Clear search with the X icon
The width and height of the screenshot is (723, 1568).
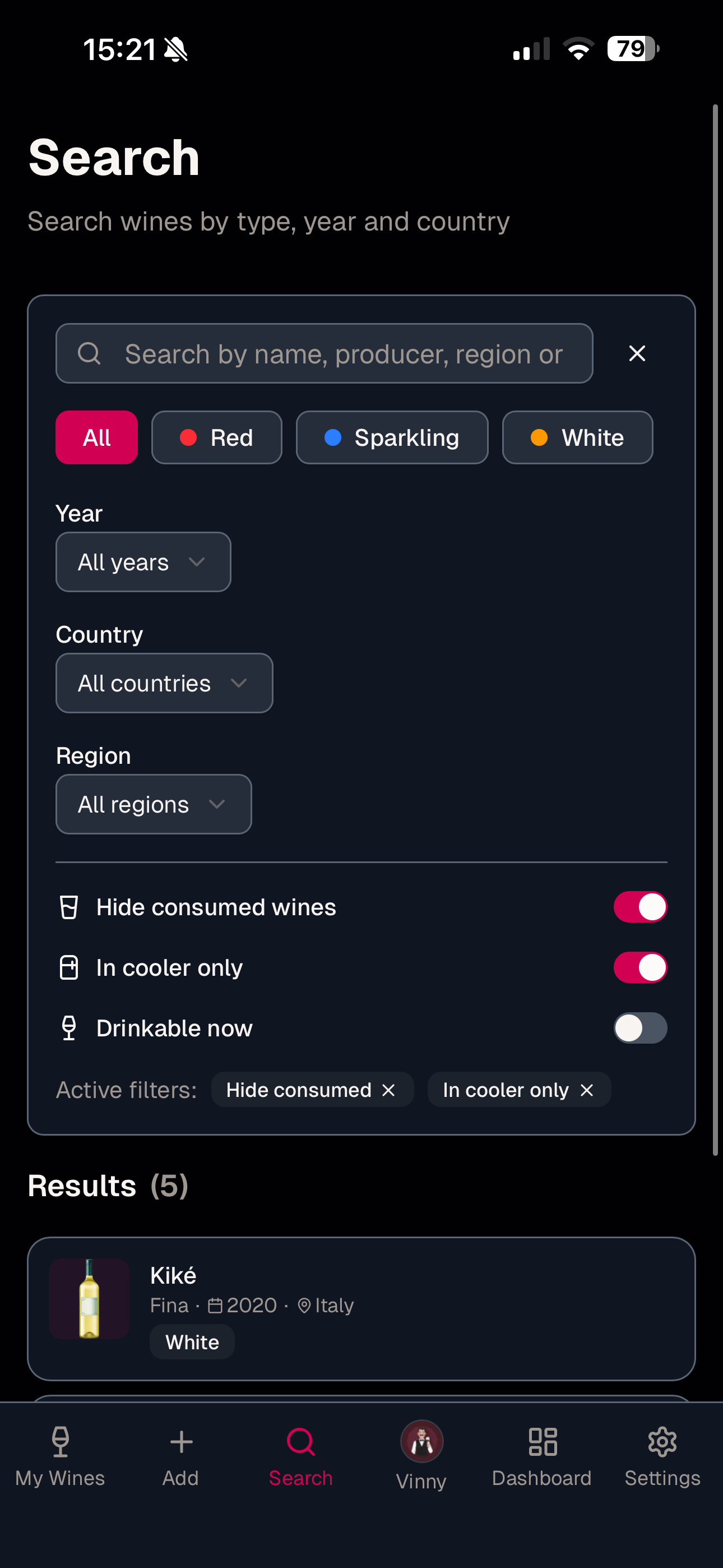637,353
